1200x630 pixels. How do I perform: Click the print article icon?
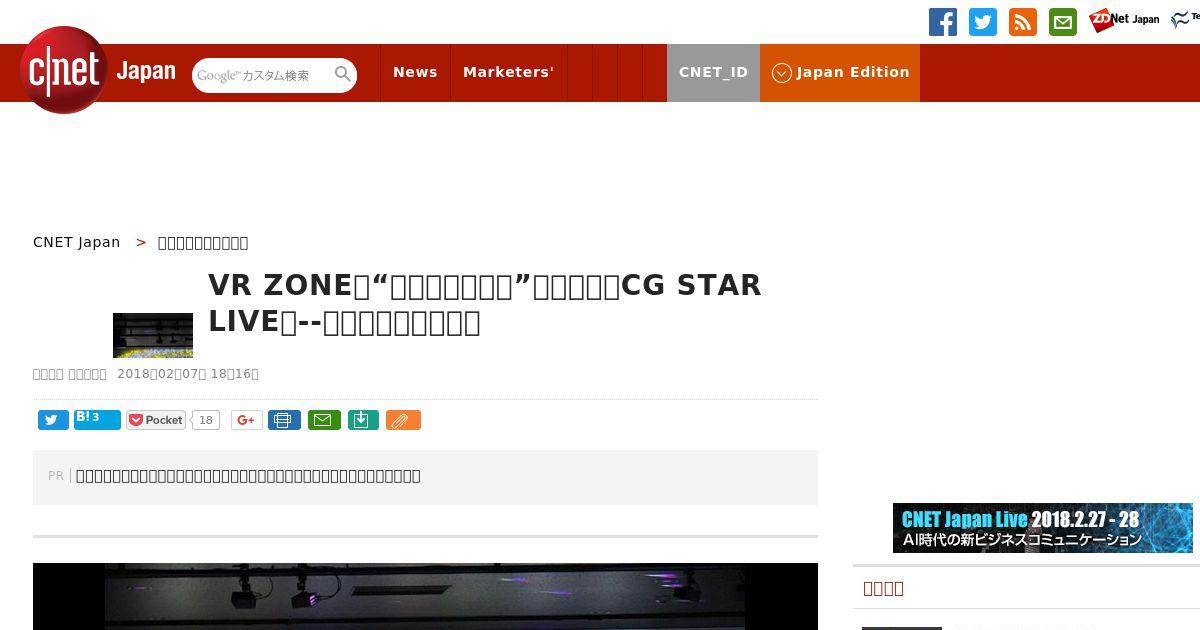[x=284, y=420]
